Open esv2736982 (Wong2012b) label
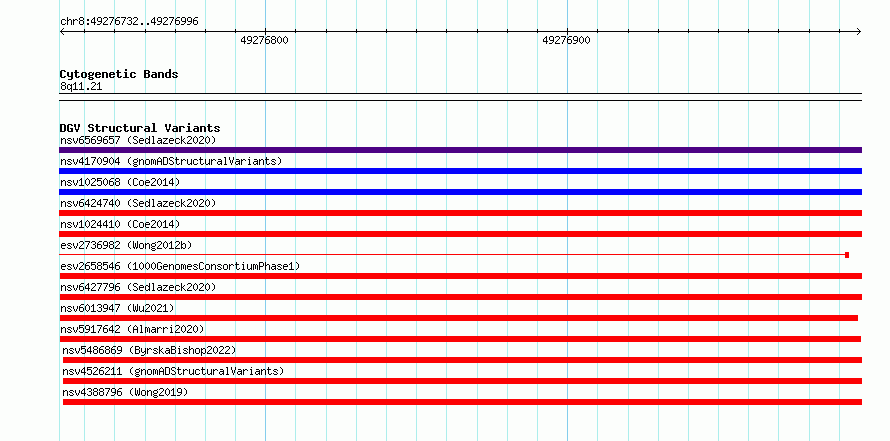 [x=126, y=245]
